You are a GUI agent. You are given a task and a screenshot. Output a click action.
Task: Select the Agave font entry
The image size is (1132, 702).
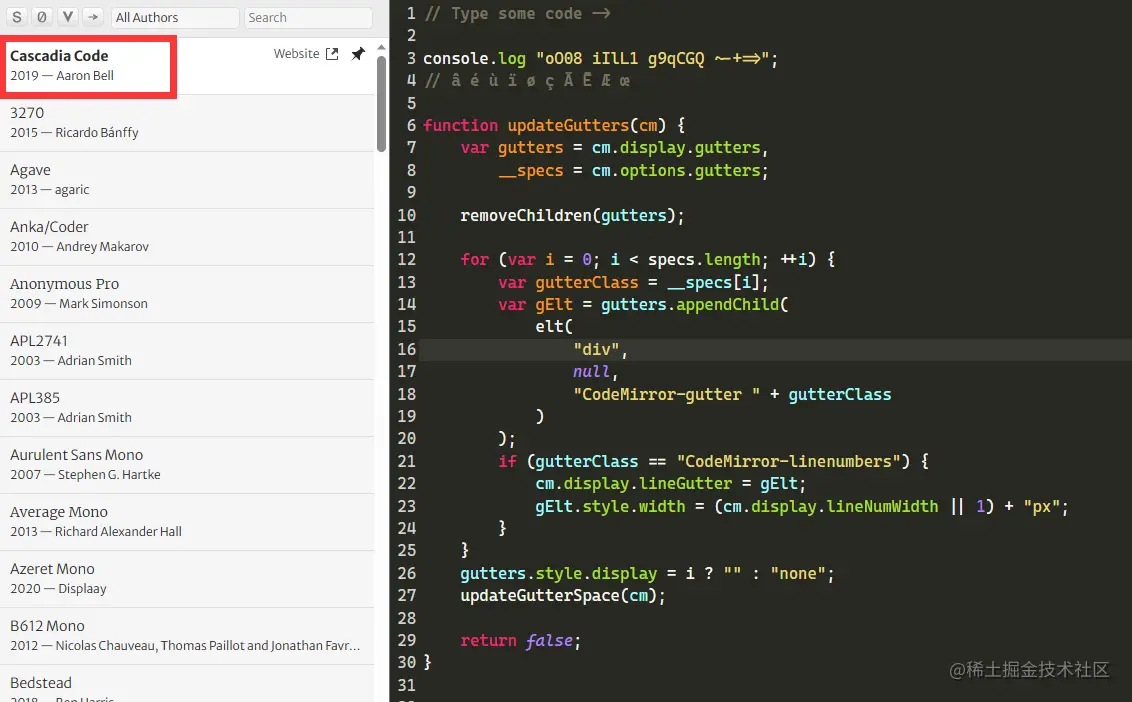(187, 180)
